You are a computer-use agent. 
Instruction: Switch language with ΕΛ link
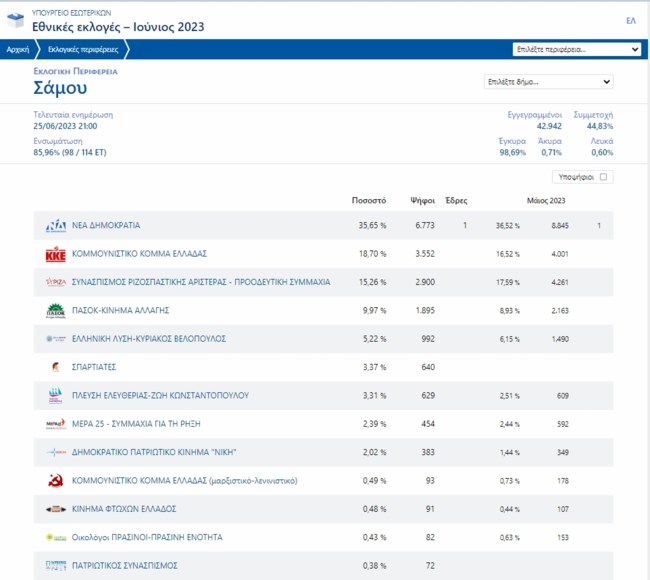(631, 21)
